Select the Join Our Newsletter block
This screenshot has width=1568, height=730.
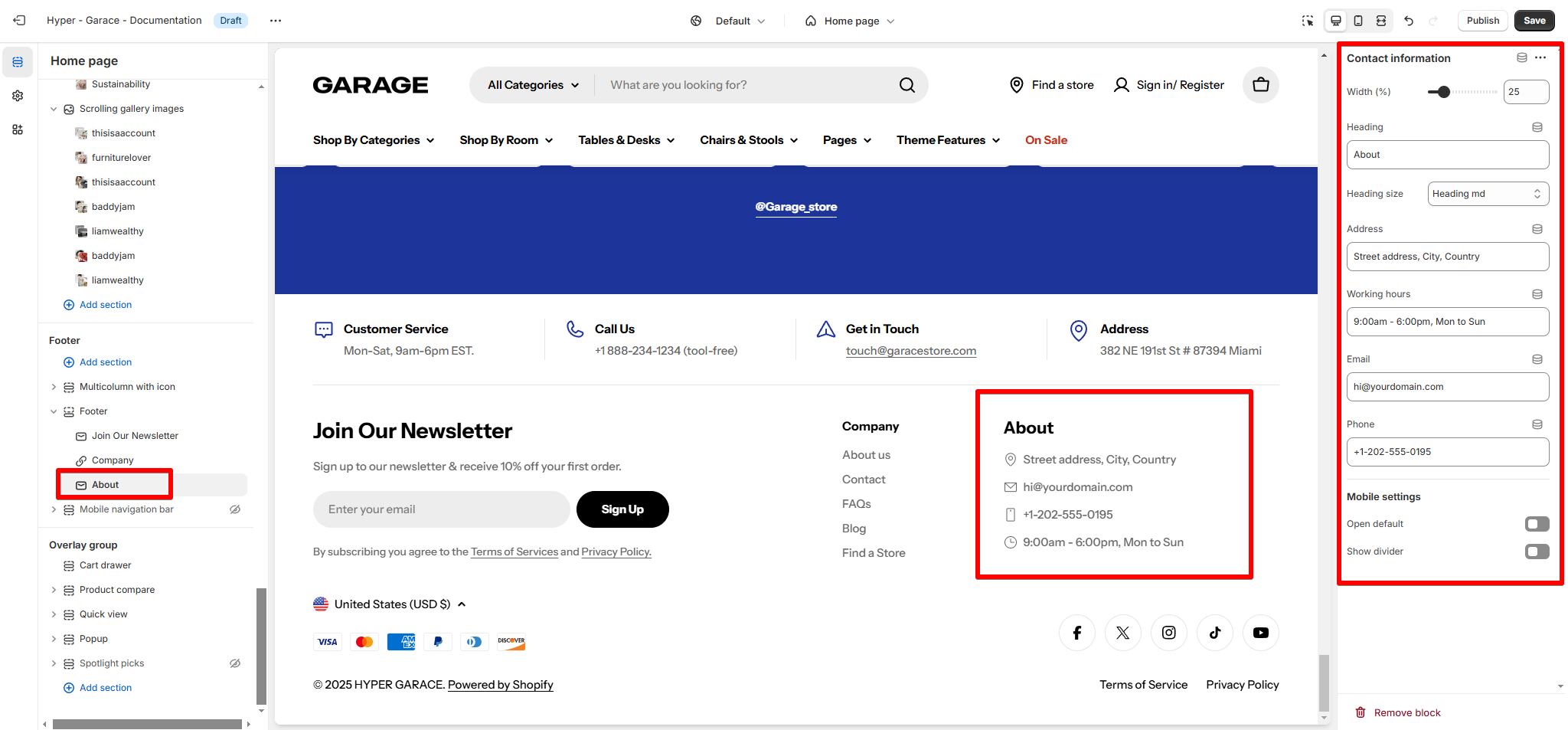[135, 436]
